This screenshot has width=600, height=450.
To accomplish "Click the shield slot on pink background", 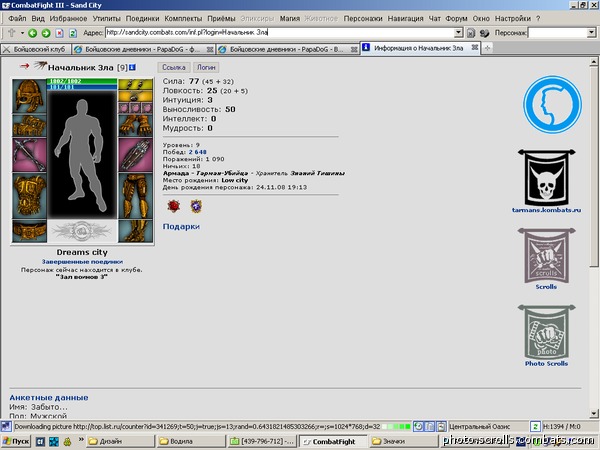I will tap(135, 155).
